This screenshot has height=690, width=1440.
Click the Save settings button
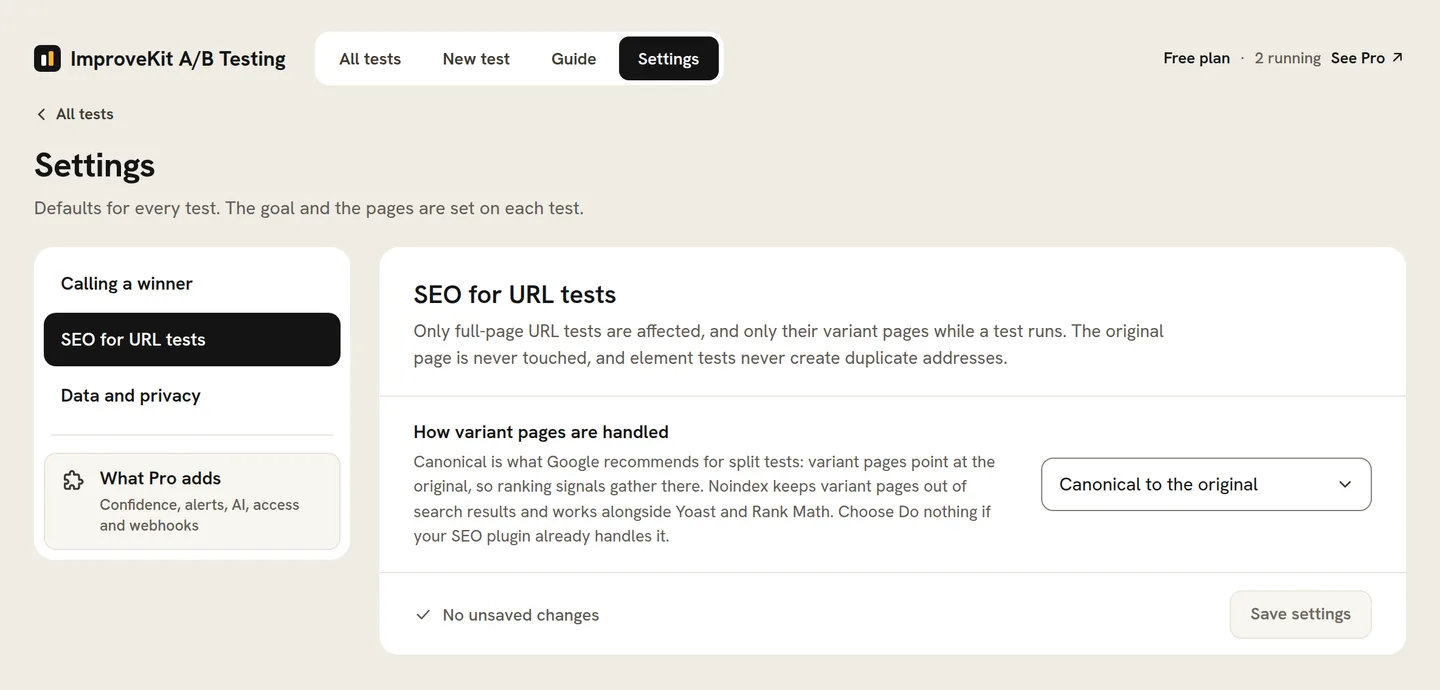pos(1300,614)
